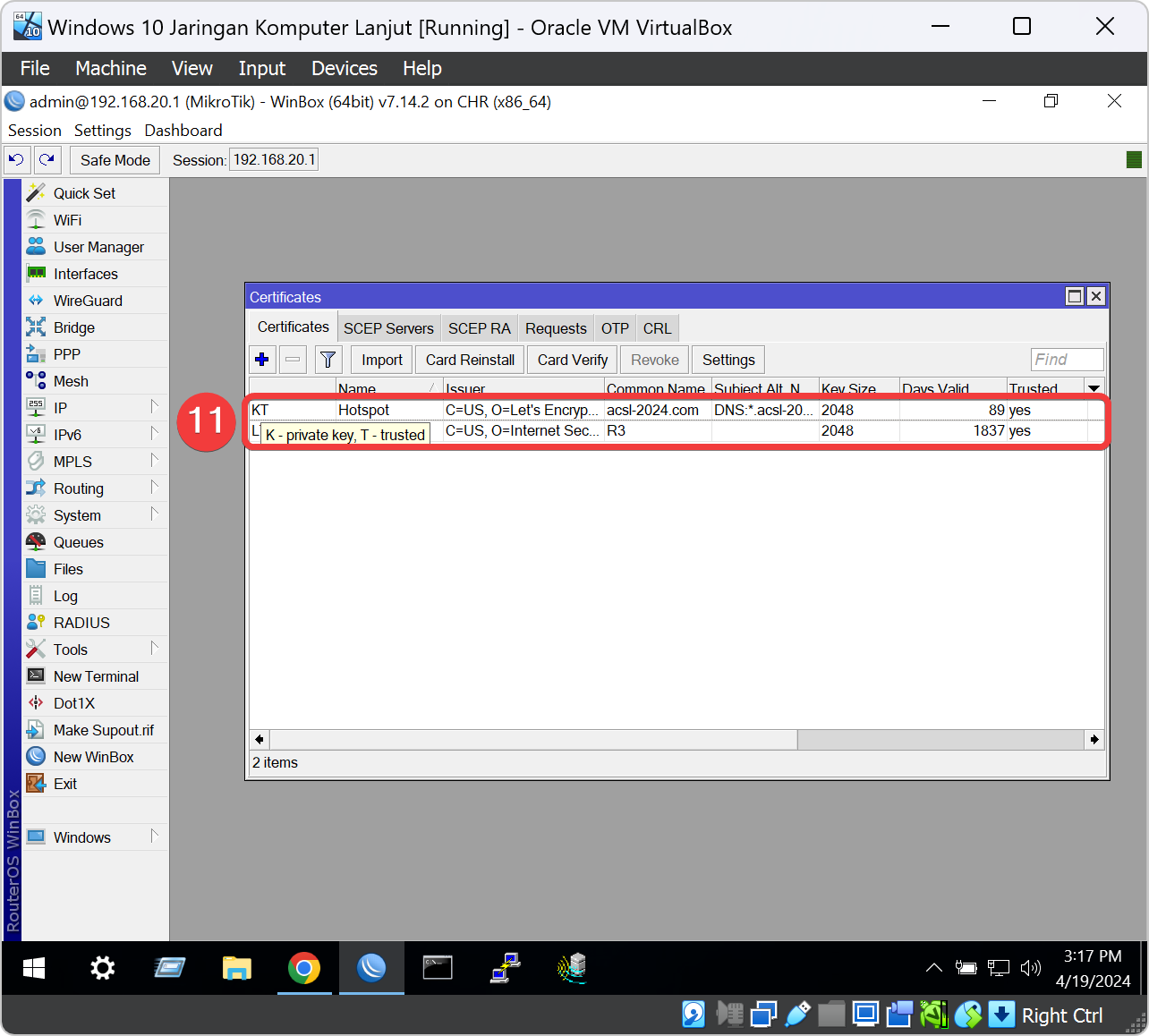Click the certificate Settings button
Viewport: 1149px width, 1036px height.
coord(728,360)
